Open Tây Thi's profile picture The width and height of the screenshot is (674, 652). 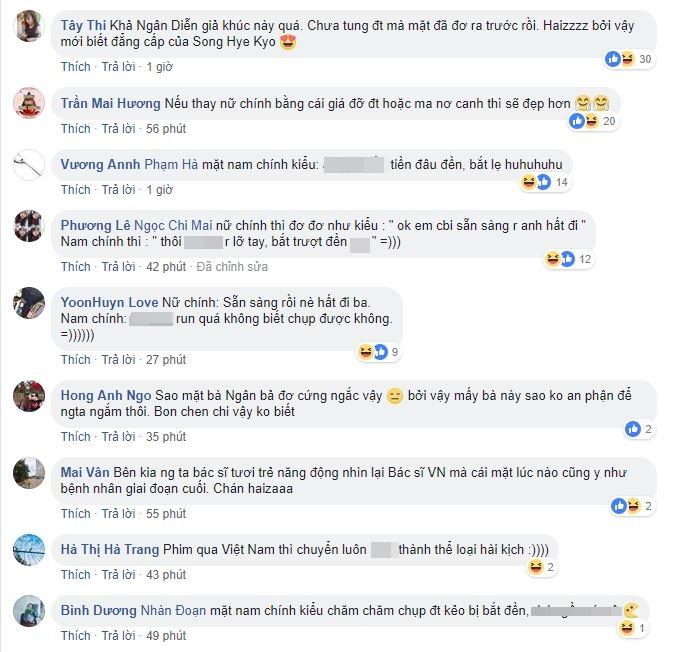(x=29, y=26)
